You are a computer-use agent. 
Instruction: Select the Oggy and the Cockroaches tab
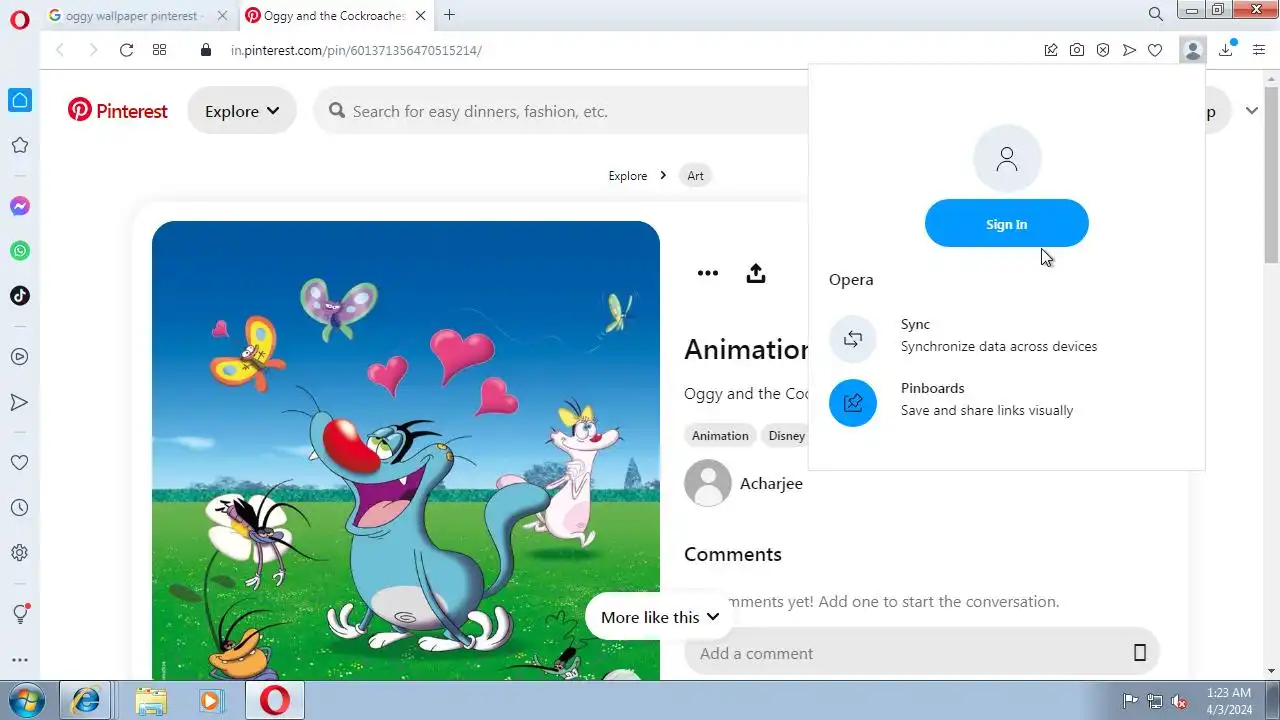[x=336, y=15]
